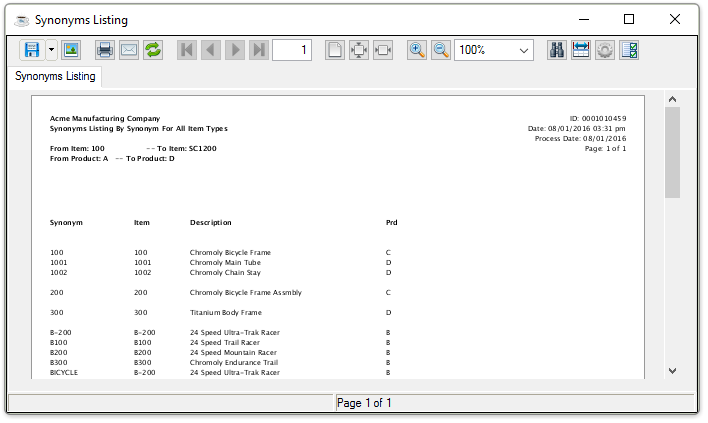708x423 pixels.
Task: Click the Save report icon
Action: tap(32, 50)
